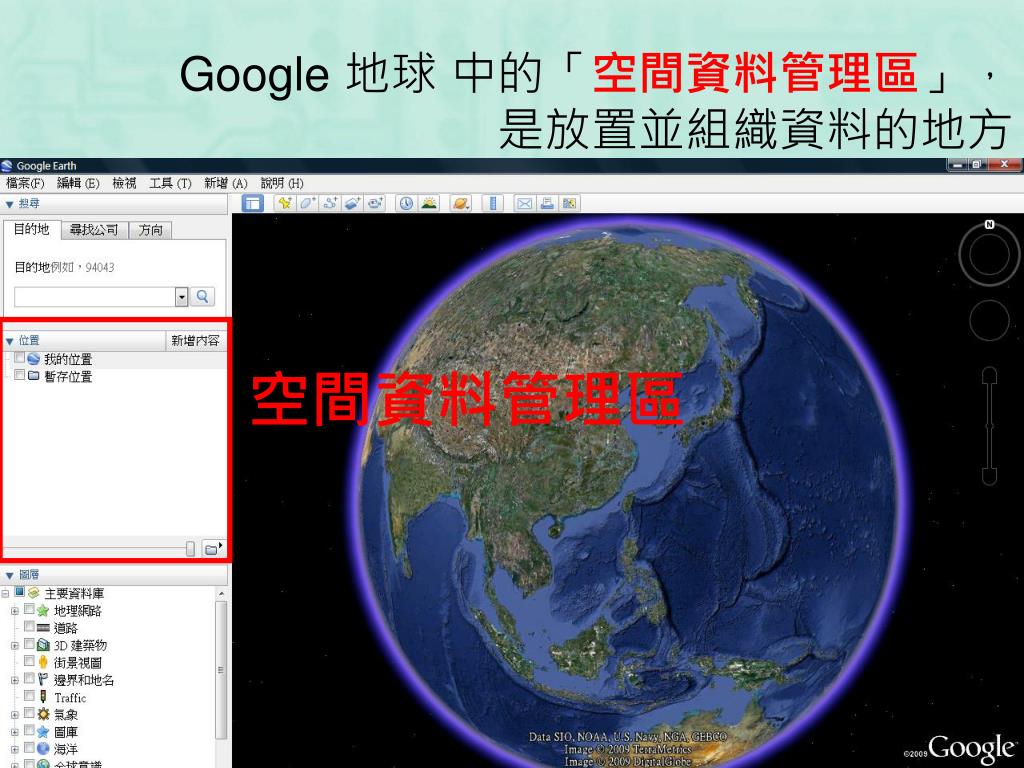Expand the 邊界和地名 tree node

pyautogui.click(x=14, y=680)
